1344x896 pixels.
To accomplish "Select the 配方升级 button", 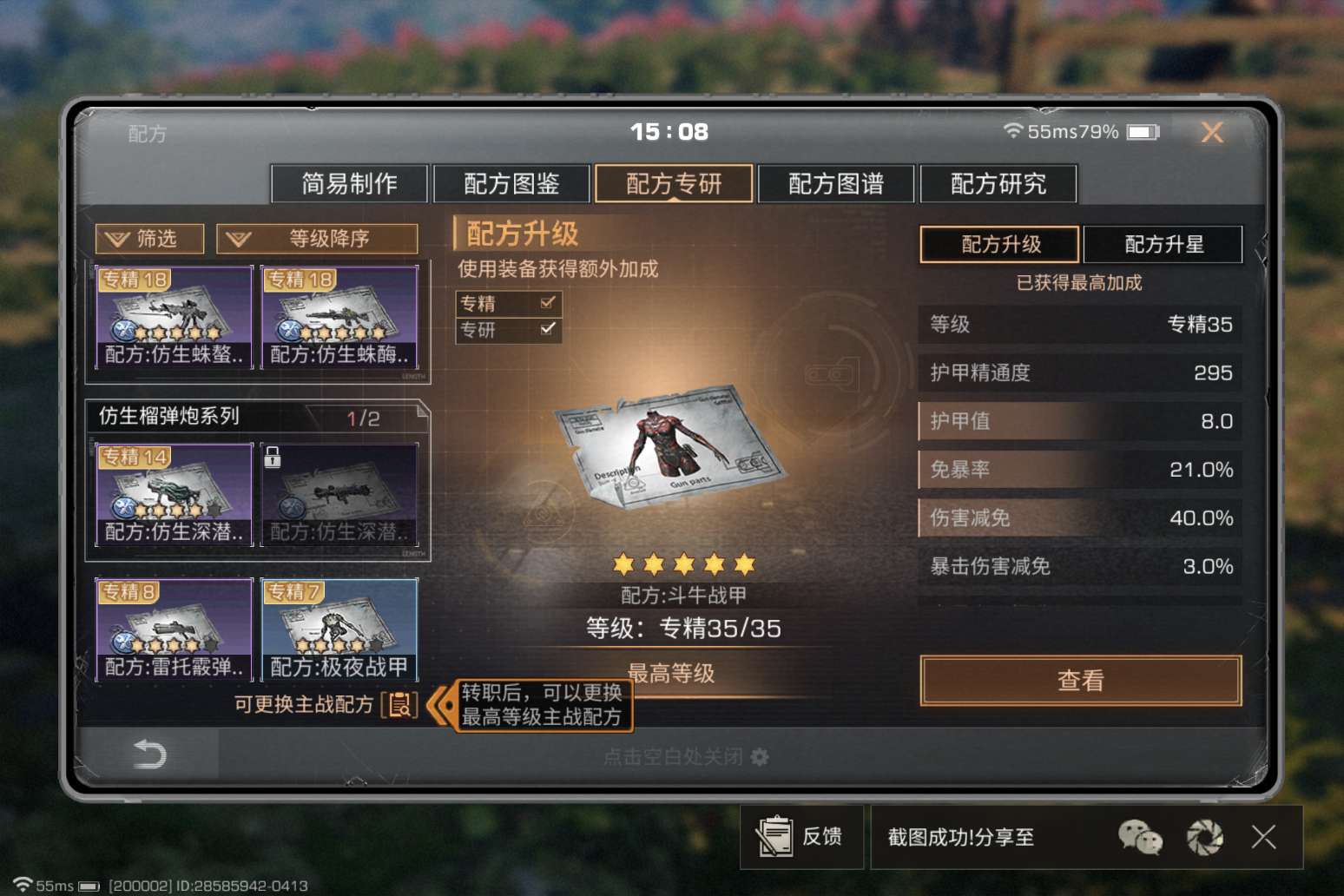I will tap(1000, 244).
